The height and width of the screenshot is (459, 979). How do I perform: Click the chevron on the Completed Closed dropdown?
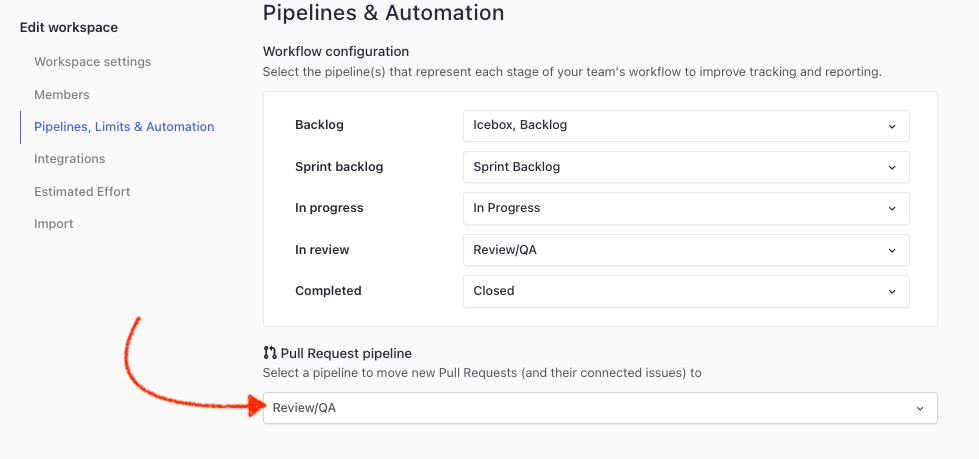tap(892, 291)
